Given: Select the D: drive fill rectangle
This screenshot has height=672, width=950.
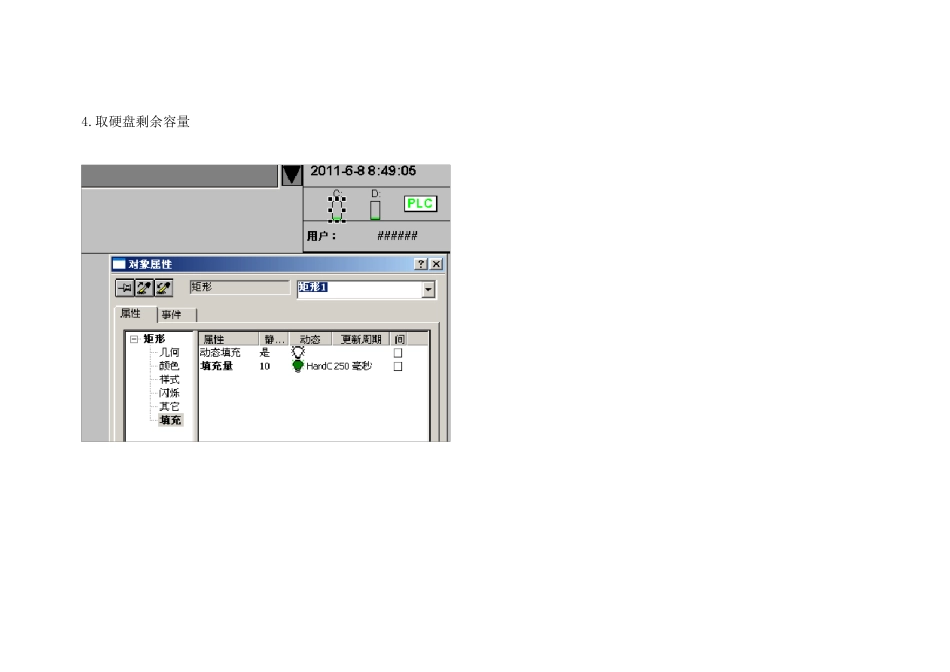Looking at the screenshot, I should pyautogui.click(x=375, y=210).
